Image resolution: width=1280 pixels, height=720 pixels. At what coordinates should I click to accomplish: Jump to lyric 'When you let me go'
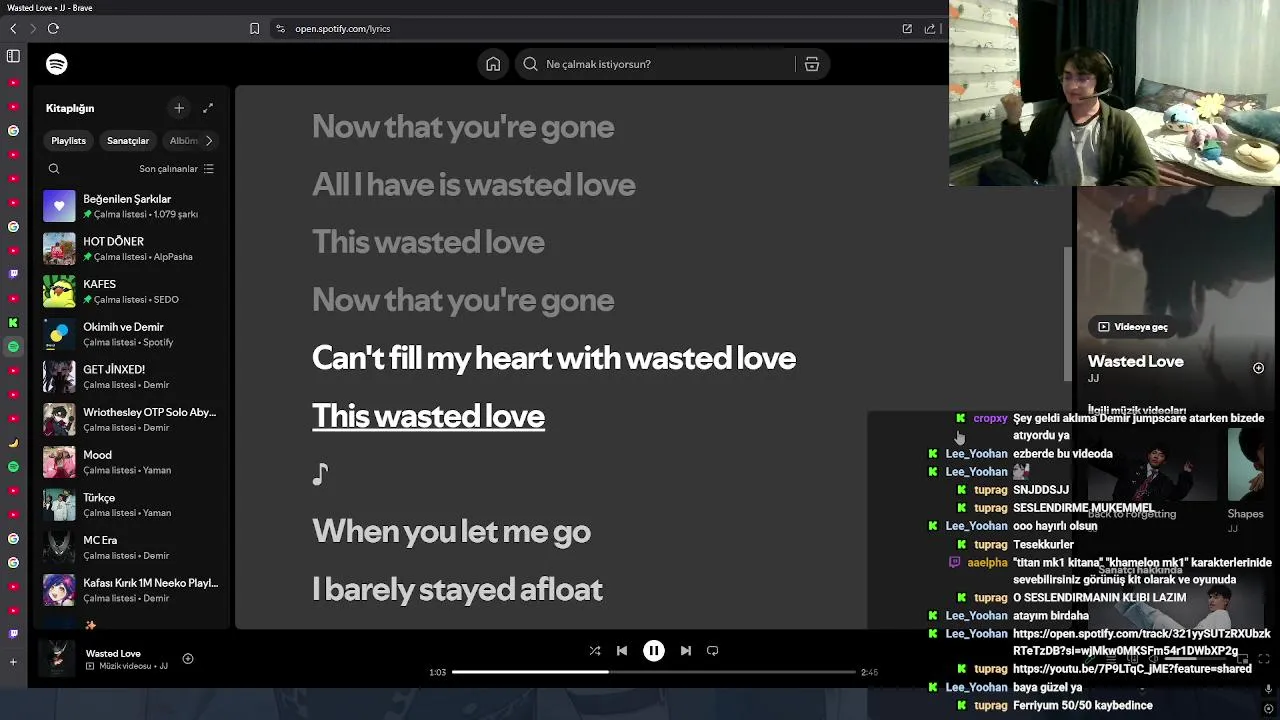(451, 531)
